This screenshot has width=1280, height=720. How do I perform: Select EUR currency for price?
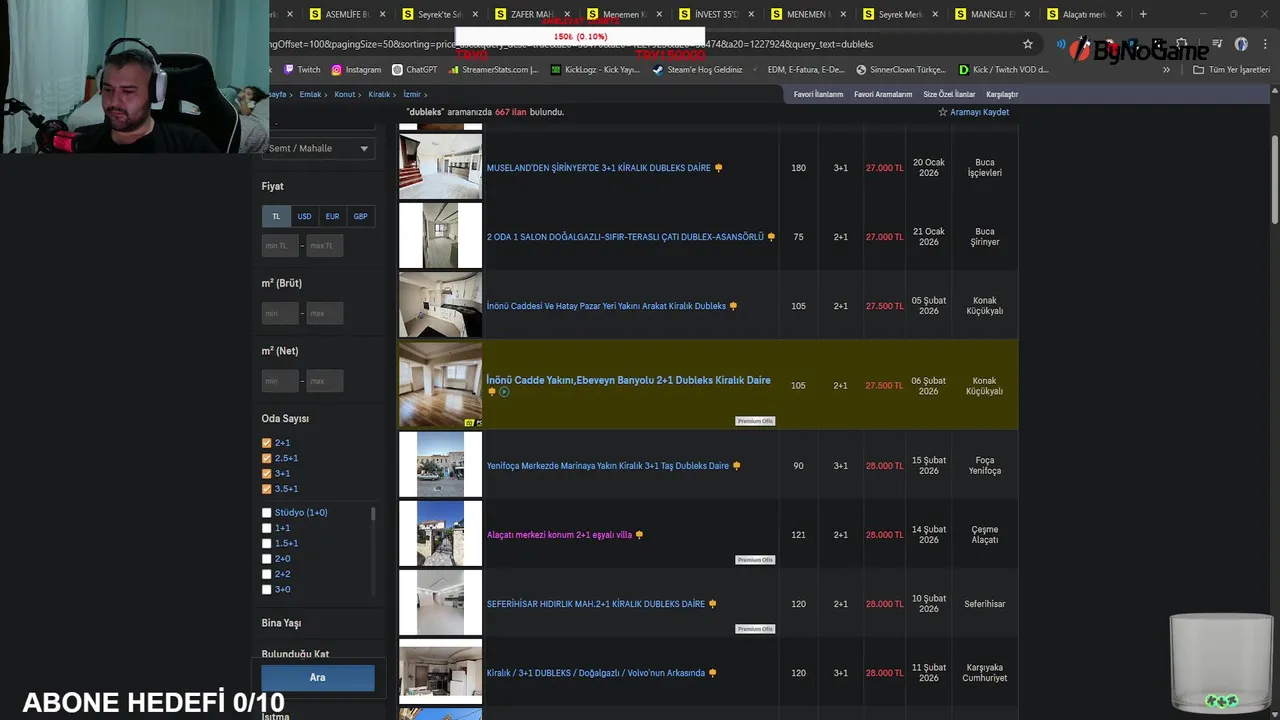[x=332, y=216]
